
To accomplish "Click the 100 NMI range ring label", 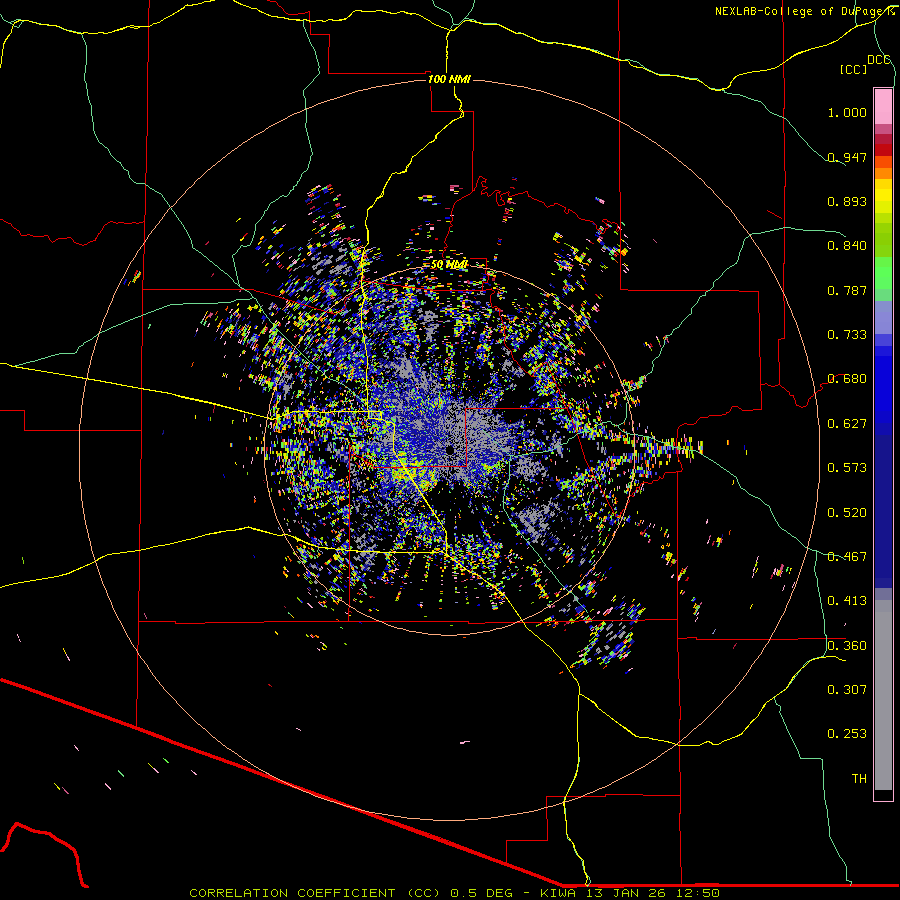I will click(449, 79).
